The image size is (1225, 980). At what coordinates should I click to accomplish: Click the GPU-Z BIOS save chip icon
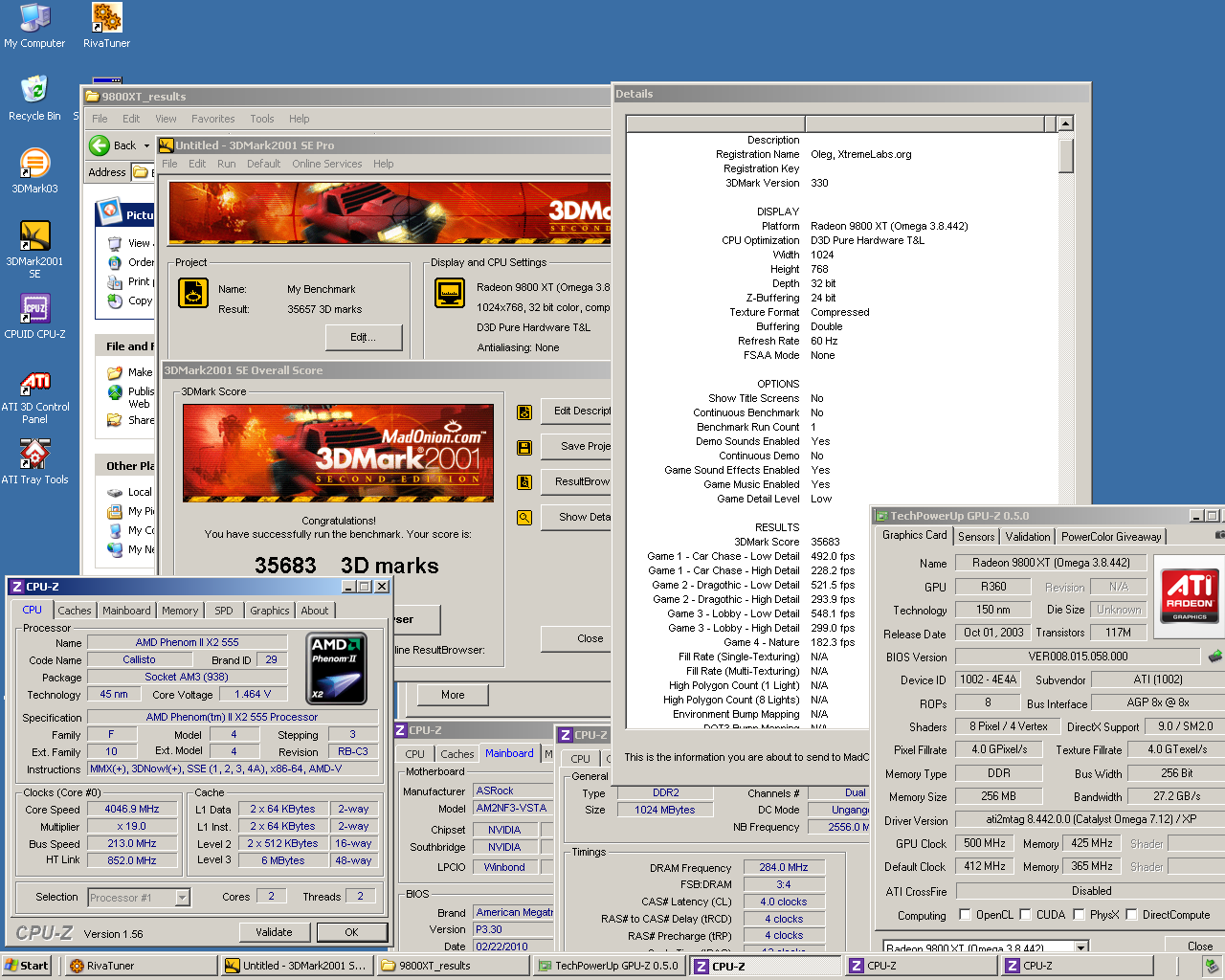pos(1214,657)
